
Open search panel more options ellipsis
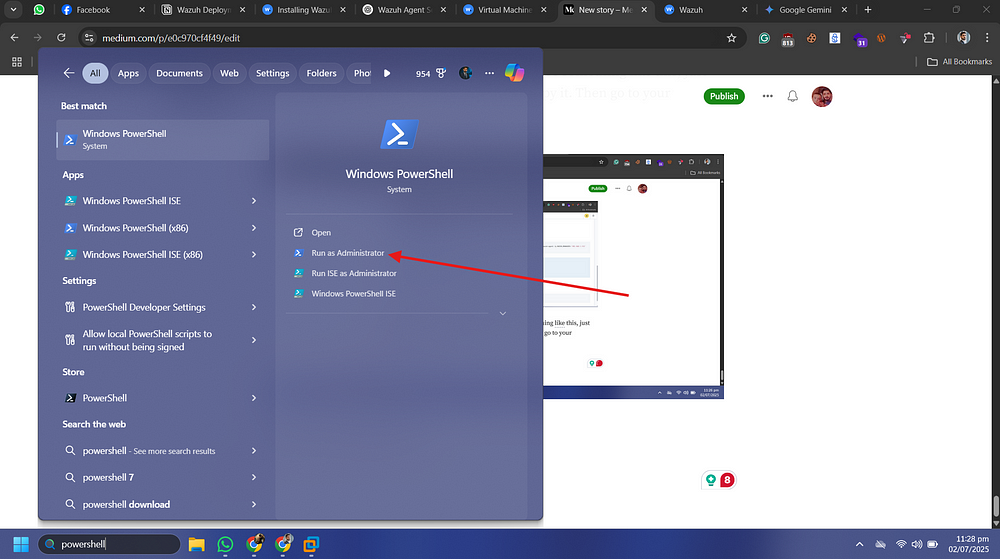pos(489,73)
